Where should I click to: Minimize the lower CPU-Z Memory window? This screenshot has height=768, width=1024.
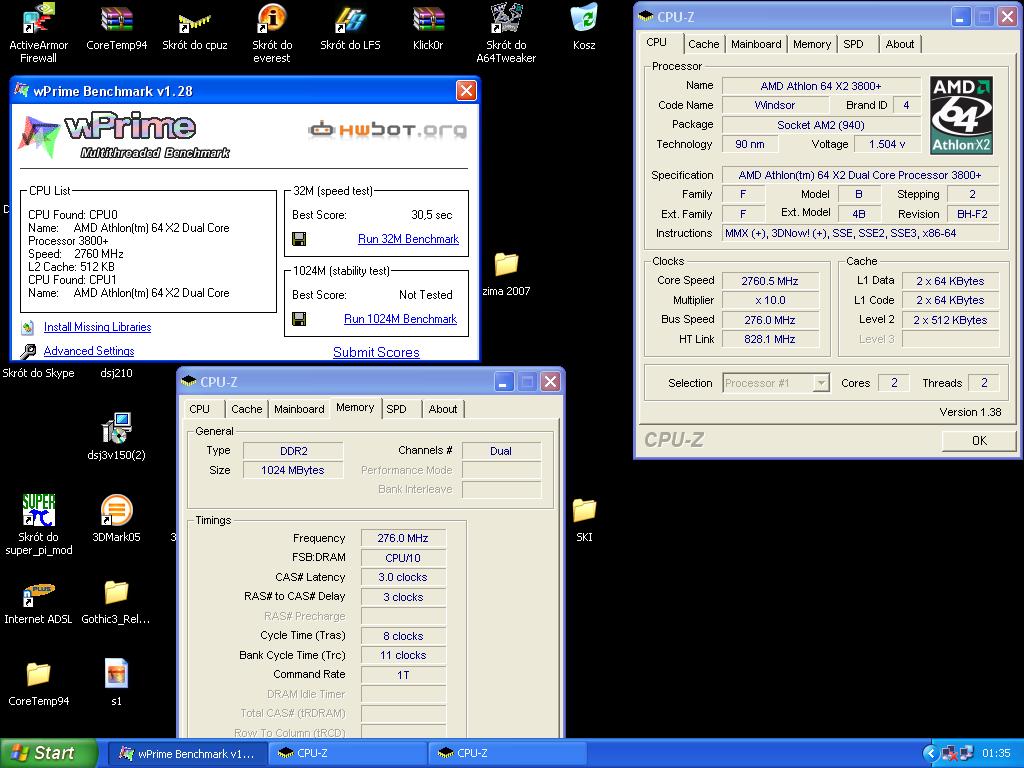pos(503,381)
